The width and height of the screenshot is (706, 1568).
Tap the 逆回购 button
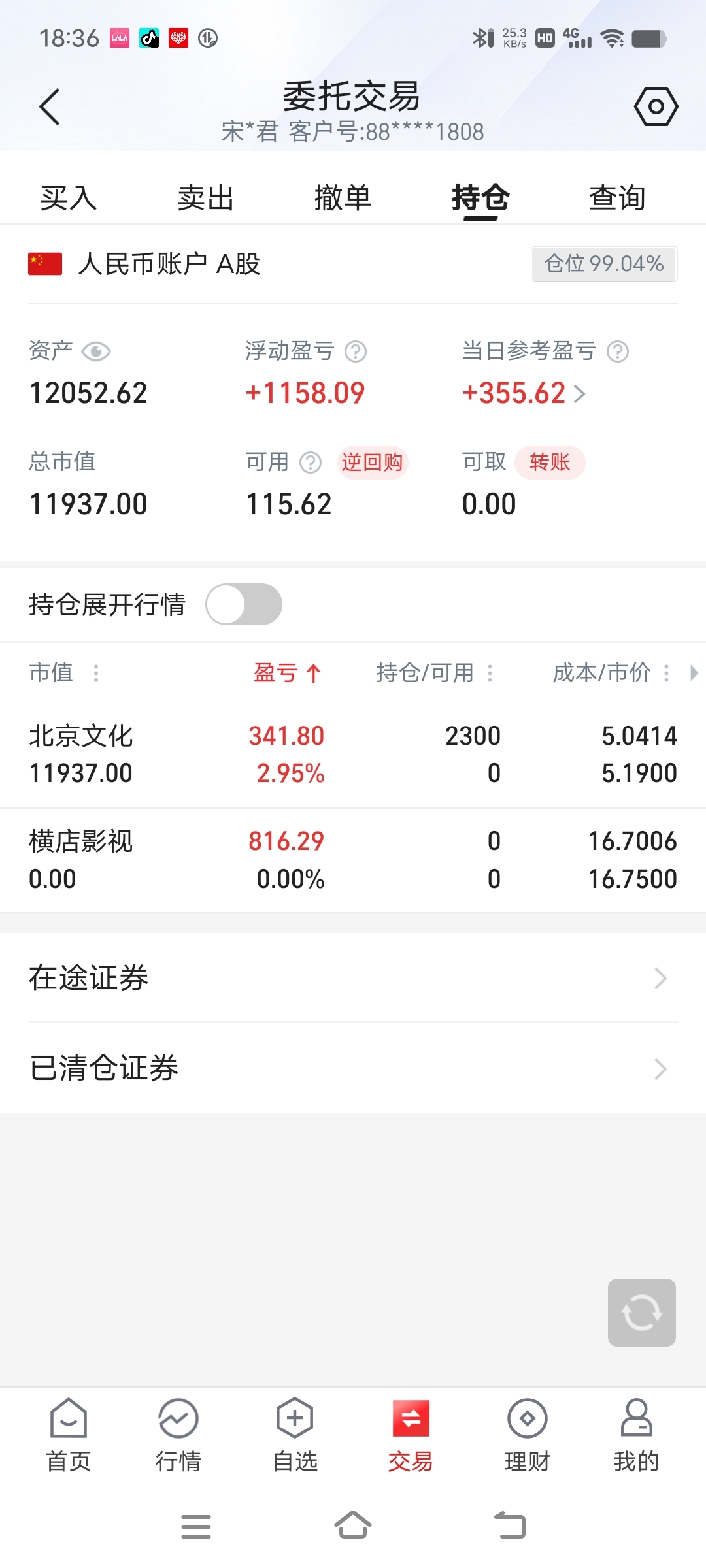click(x=373, y=463)
